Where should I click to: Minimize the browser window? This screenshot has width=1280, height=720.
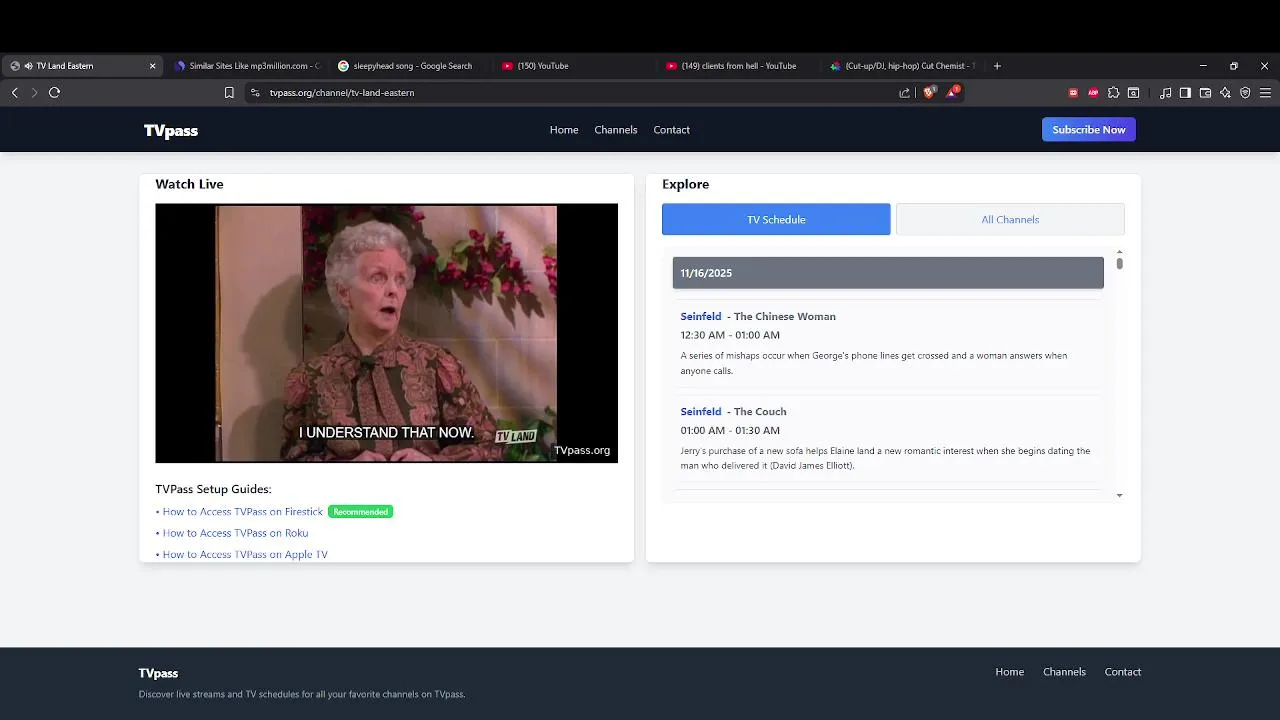coord(1203,66)
